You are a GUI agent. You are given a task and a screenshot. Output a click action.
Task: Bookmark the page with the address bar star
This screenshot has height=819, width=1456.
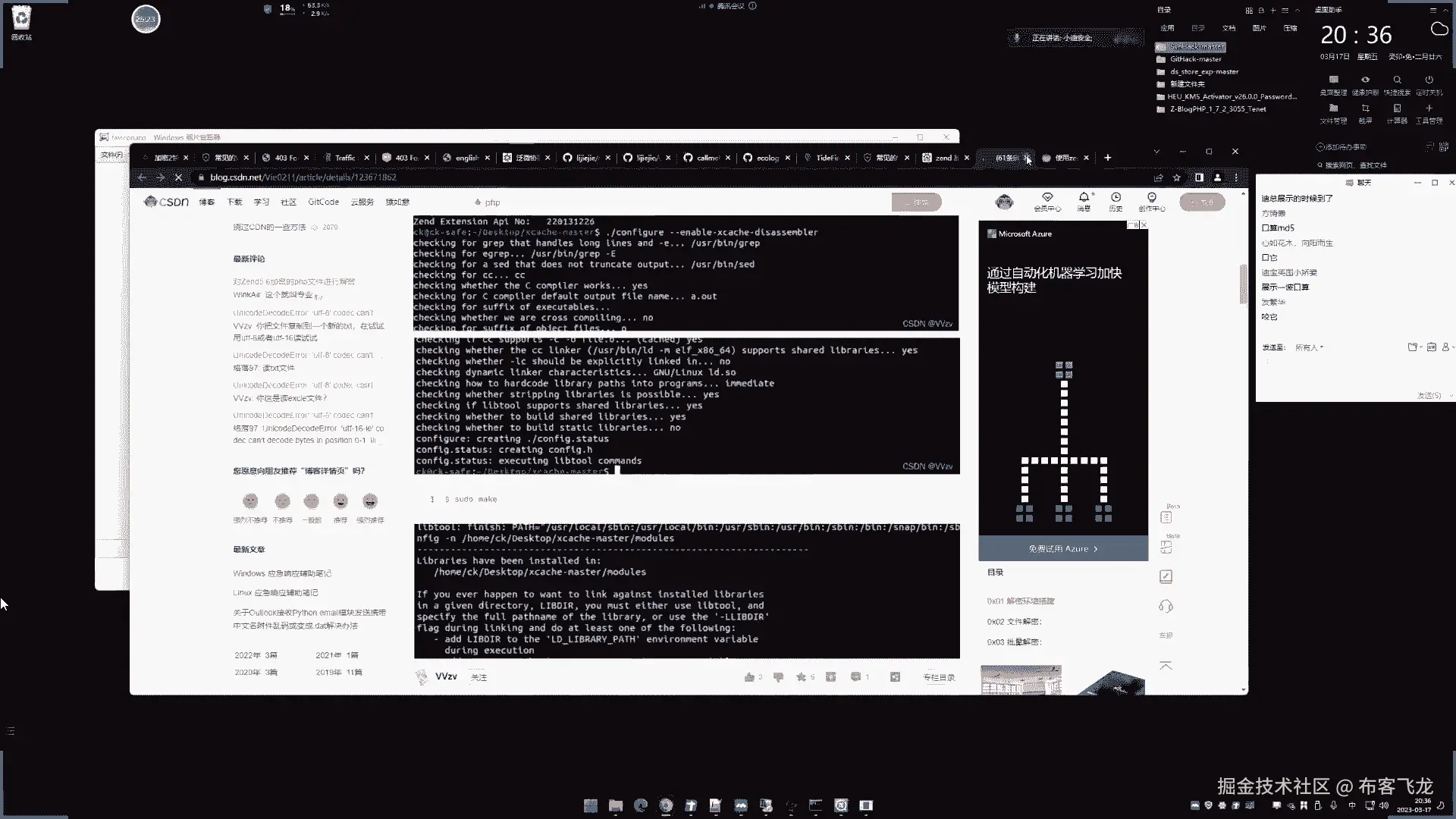tap(1177, 177)
